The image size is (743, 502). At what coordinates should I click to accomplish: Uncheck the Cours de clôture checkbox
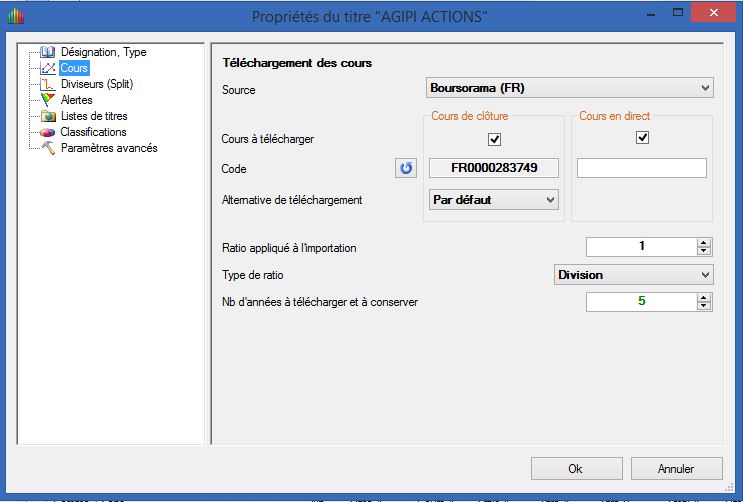[494, 138]
